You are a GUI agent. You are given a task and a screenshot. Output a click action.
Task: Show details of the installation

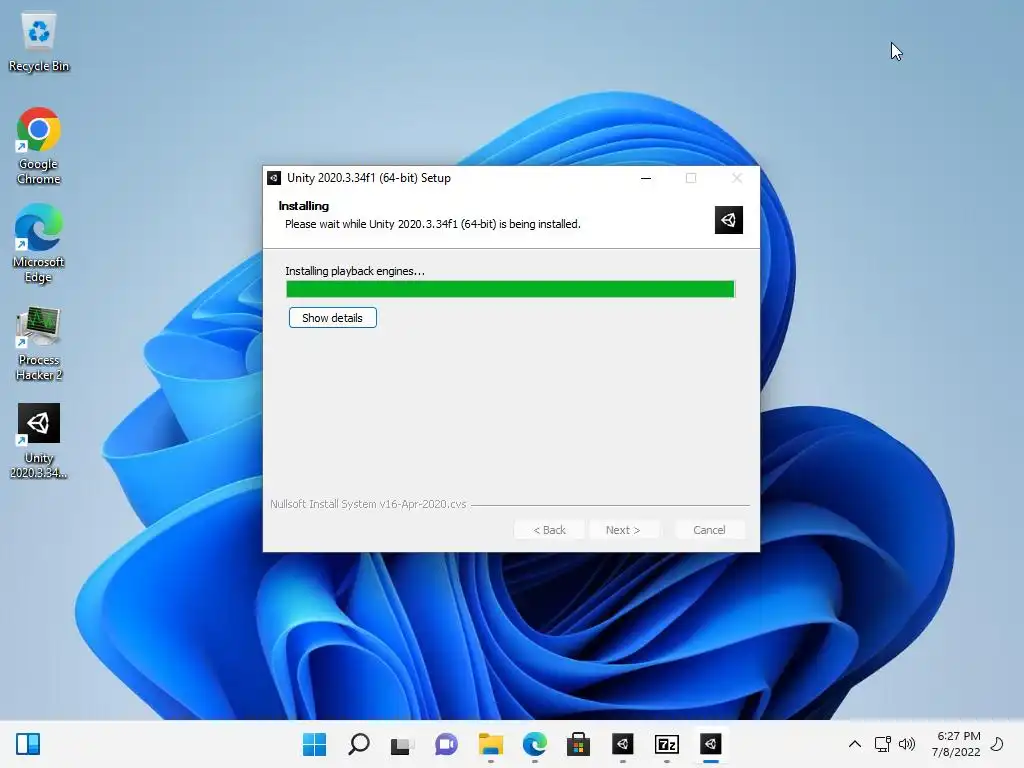[x=332, y=318]
